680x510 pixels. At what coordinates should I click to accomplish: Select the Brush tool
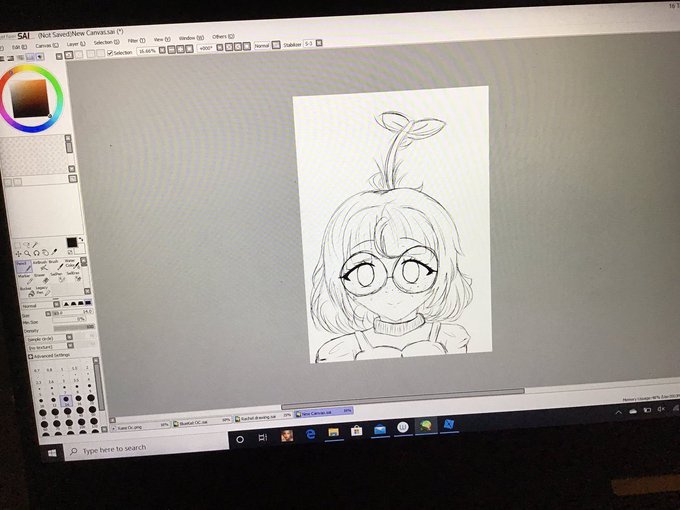[57, 265]
